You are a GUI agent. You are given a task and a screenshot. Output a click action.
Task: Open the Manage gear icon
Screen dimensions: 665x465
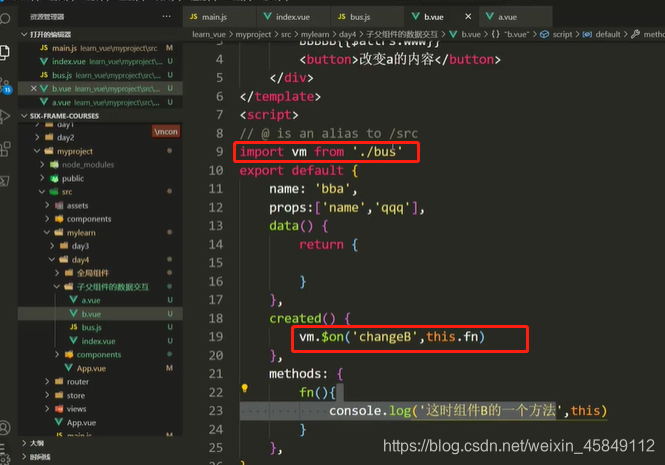point(4,457)
